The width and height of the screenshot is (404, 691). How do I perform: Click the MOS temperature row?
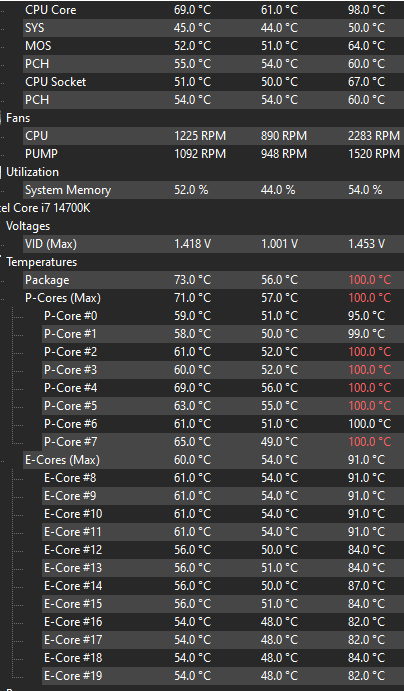coord(213,46)
